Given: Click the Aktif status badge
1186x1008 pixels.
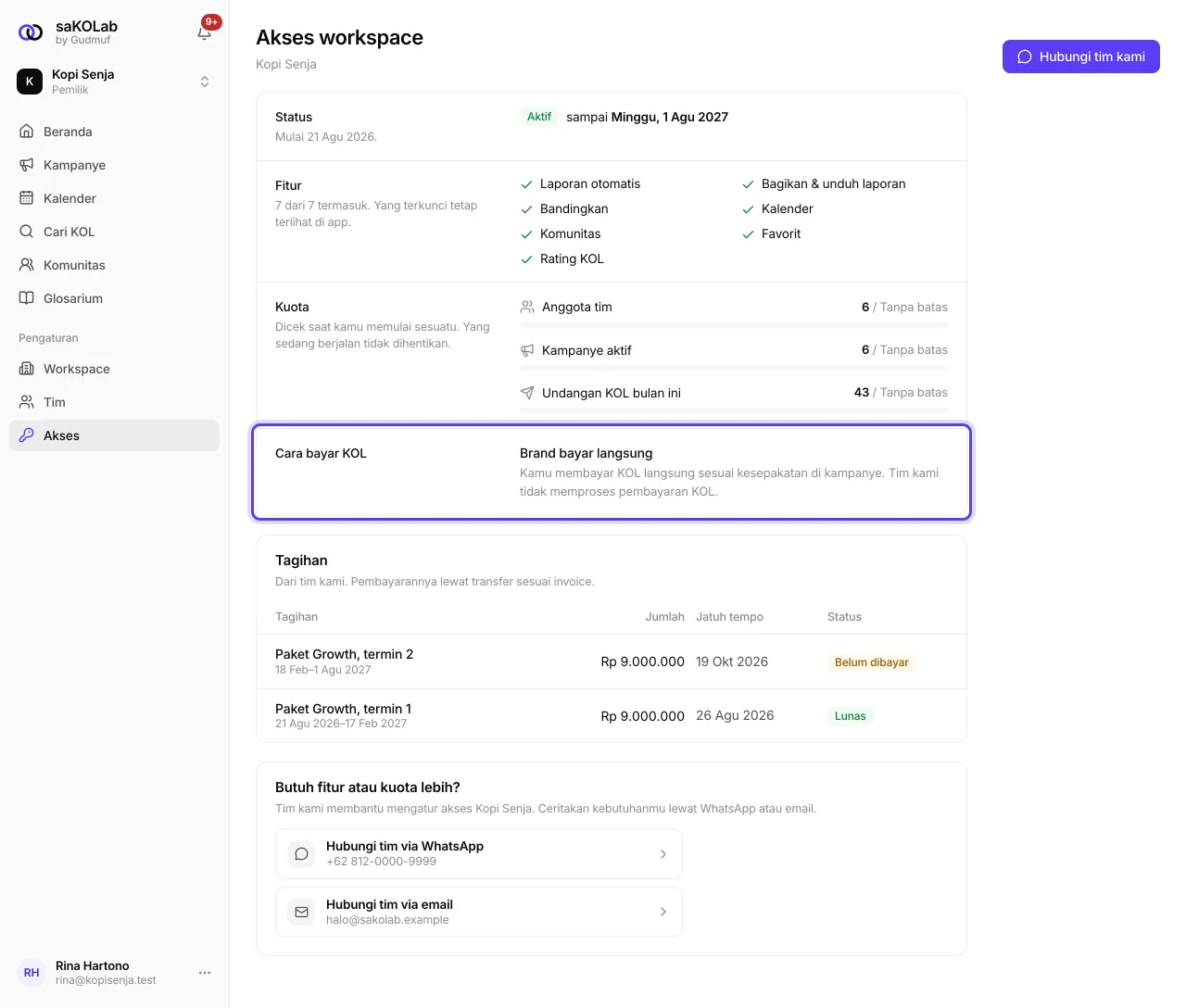Looking at the screenshot, I should coord(538,117).
